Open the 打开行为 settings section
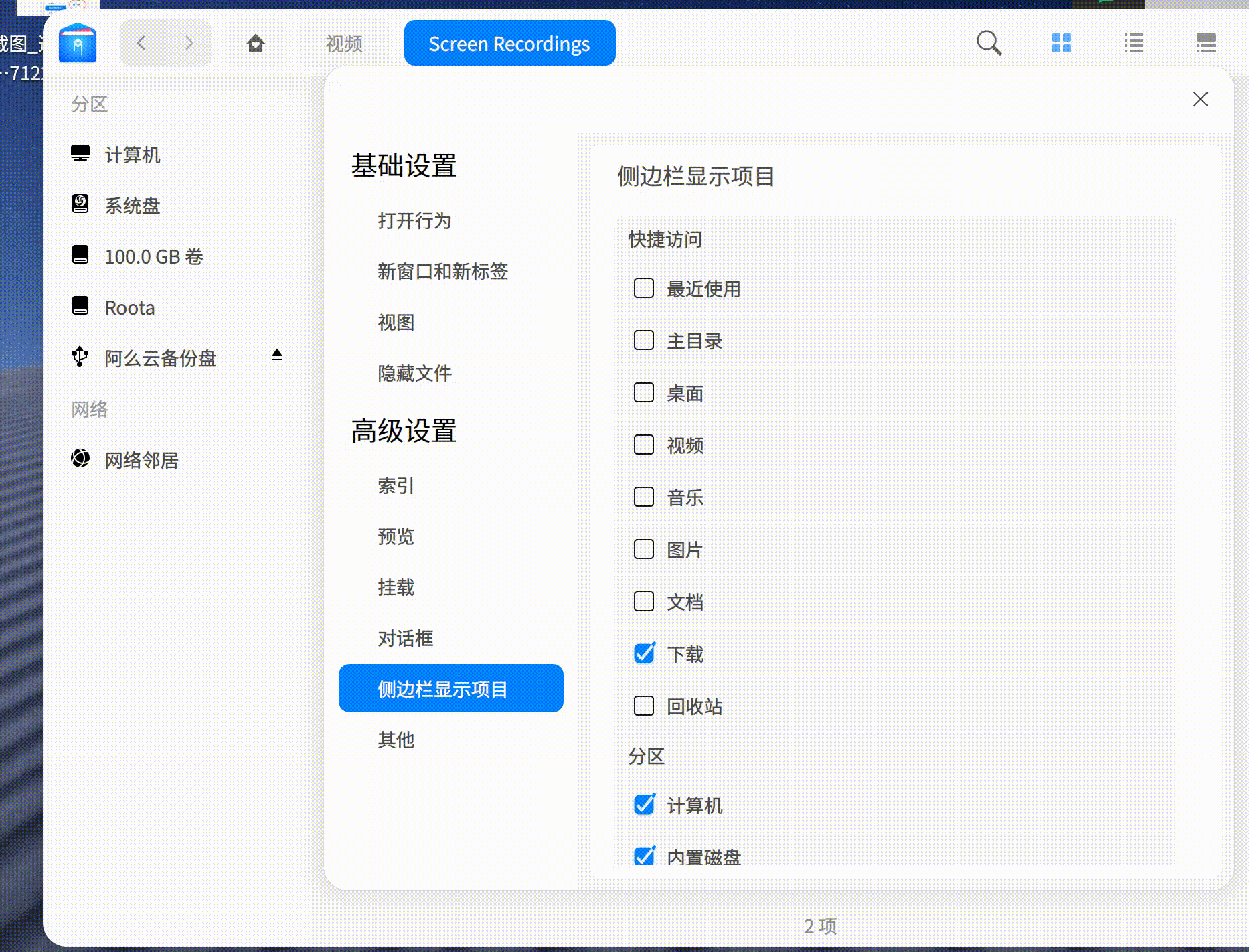Screen dimensions: 1249x952 click(414, 221)
